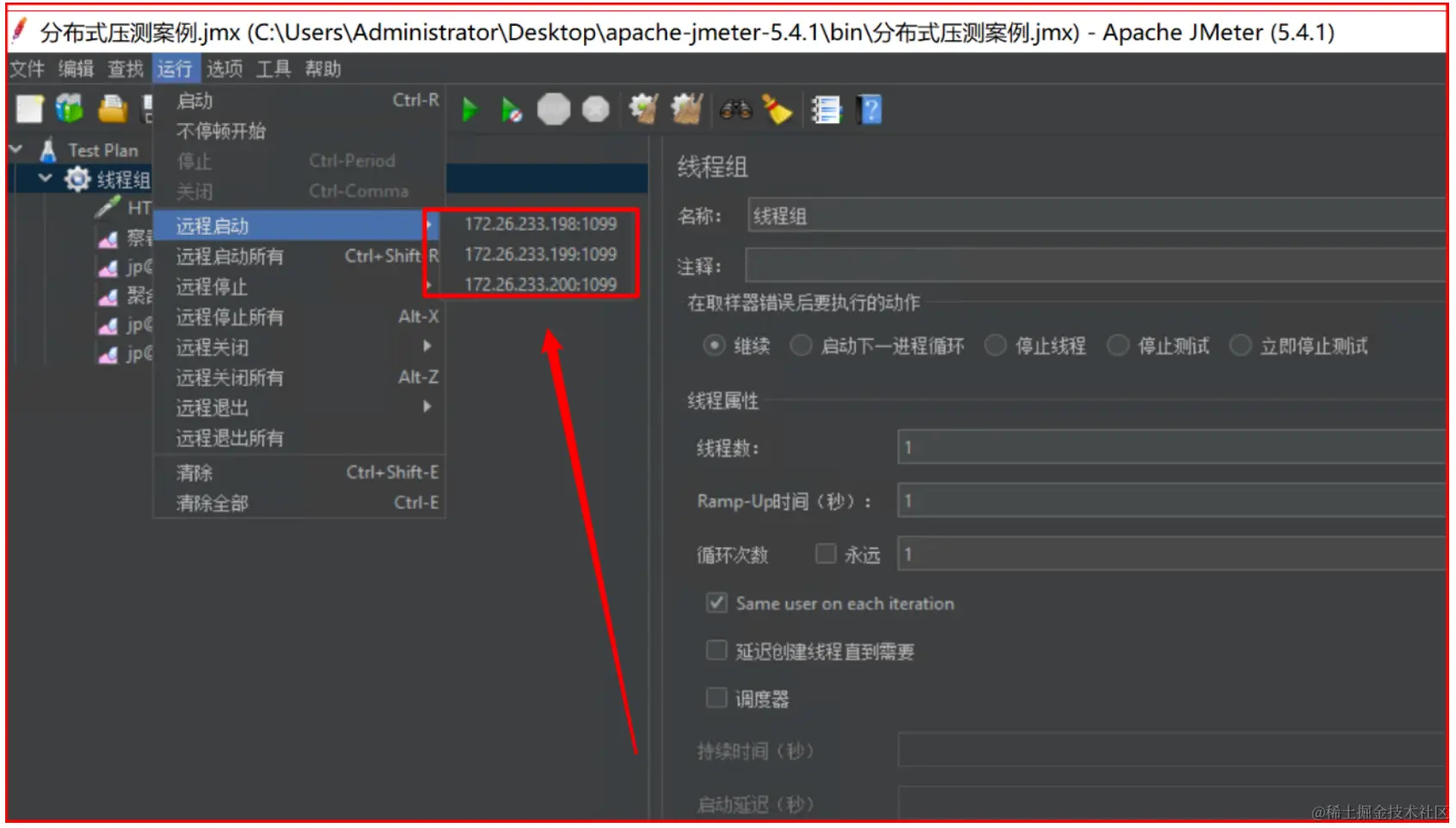Screen dimensions: 1456x828
Task: Click the Reset Search broom icon
Action: [x=777, y=110]
